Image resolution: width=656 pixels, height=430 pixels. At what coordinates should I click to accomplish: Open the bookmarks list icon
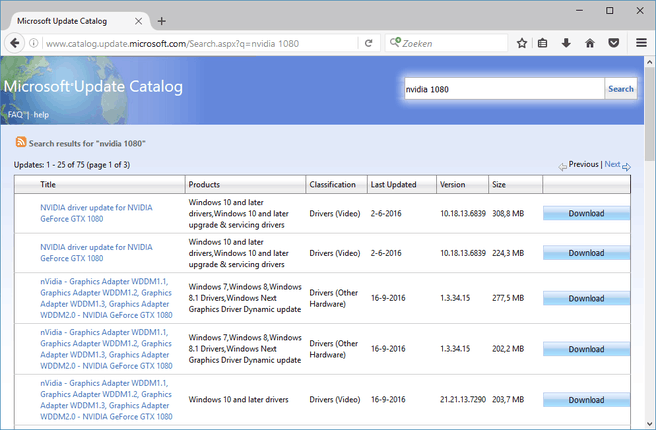tap(544, 43)
